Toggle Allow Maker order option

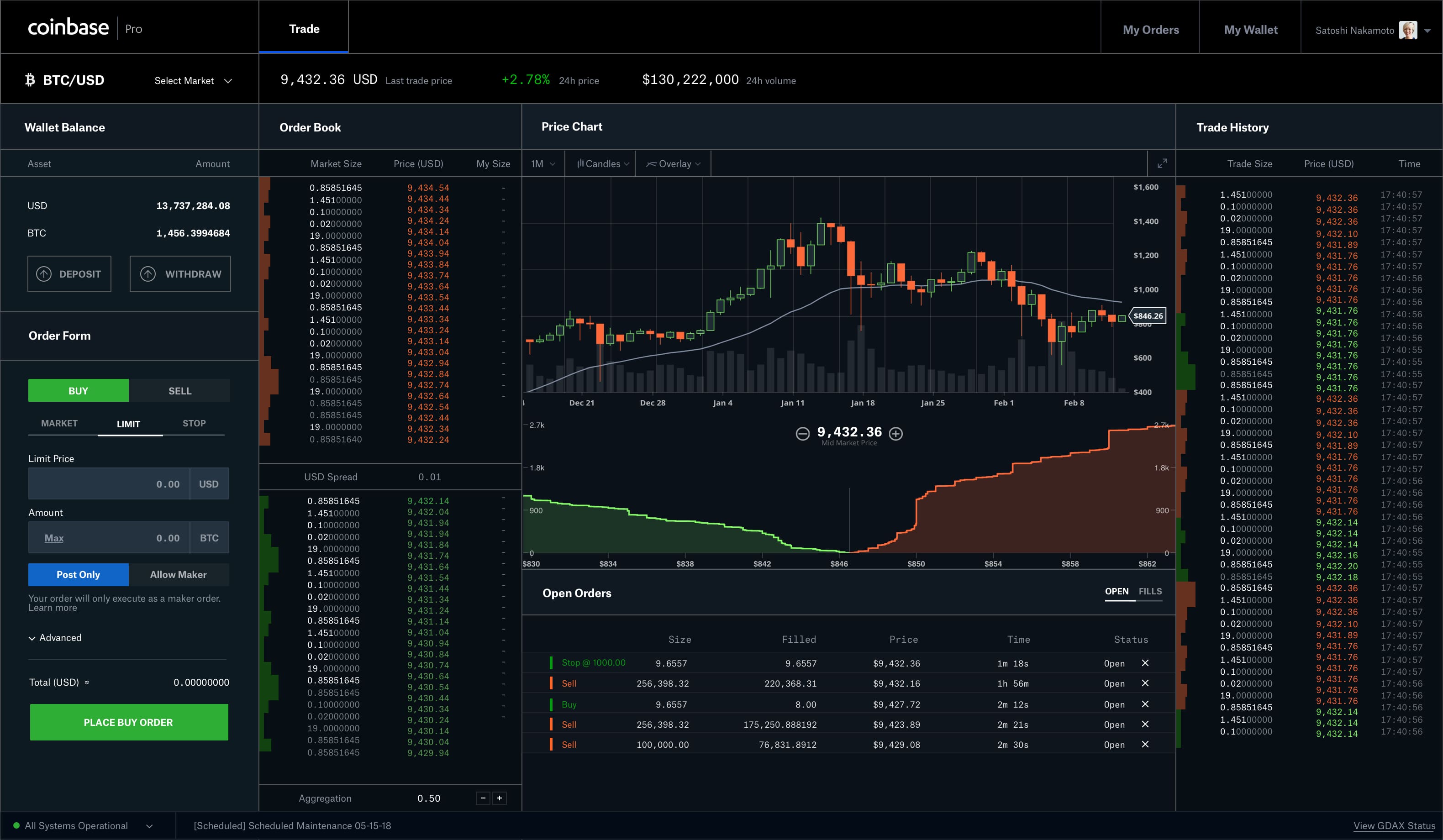(x=178, y=574)
